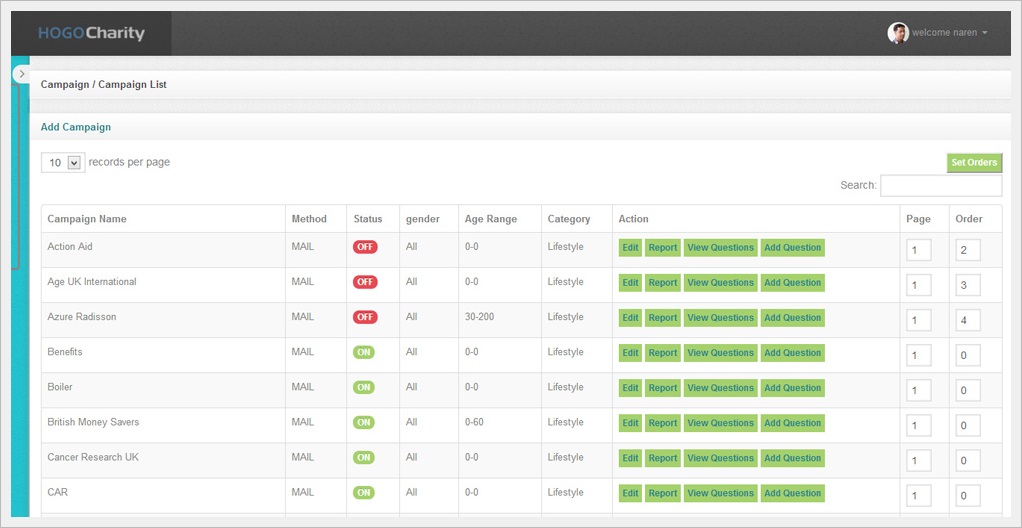This screenshot has height=528, width=1022.
Task: Click the HOGO Charity logo
Action: point(91,33)
